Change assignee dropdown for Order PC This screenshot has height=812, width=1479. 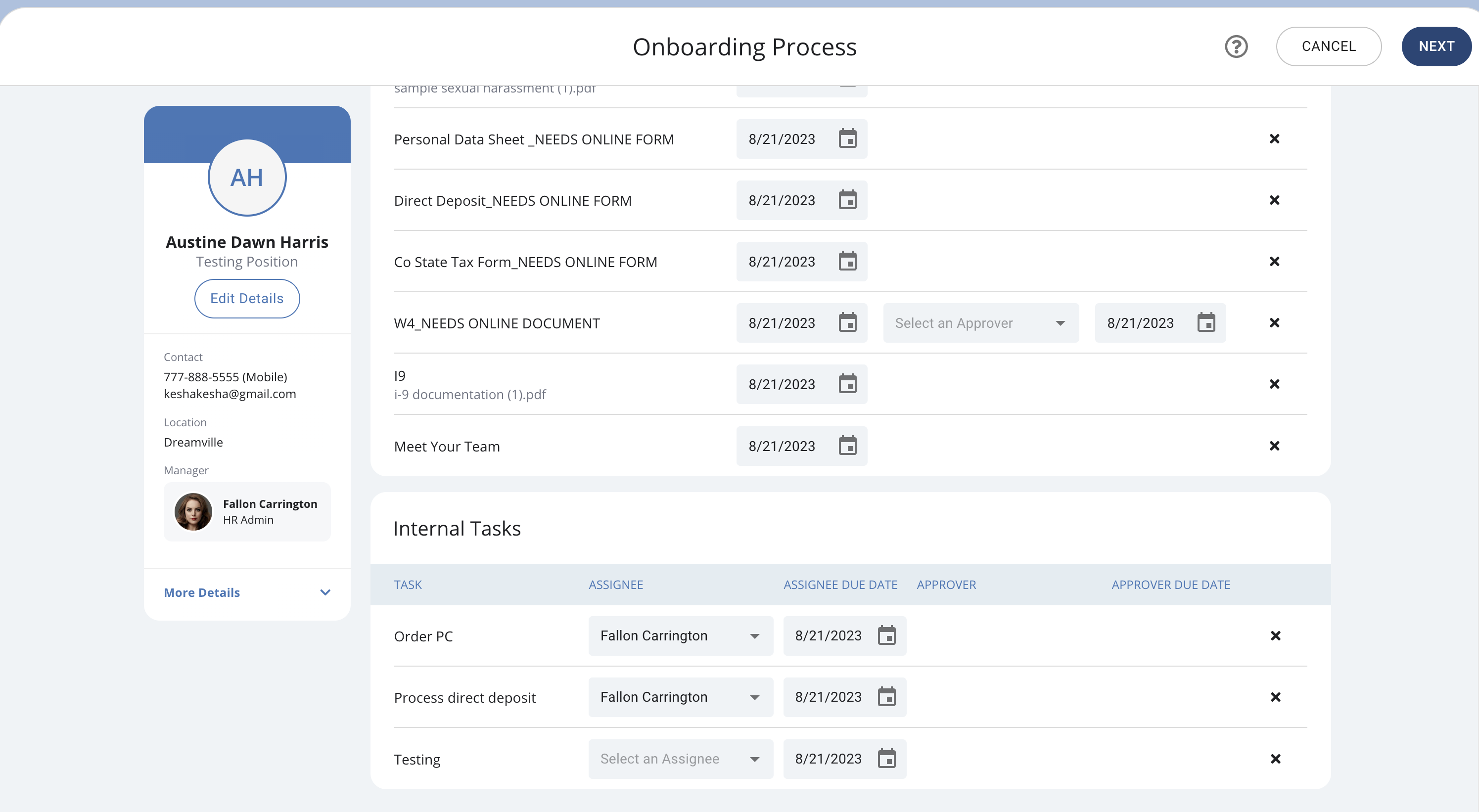[x=680, y=636]
